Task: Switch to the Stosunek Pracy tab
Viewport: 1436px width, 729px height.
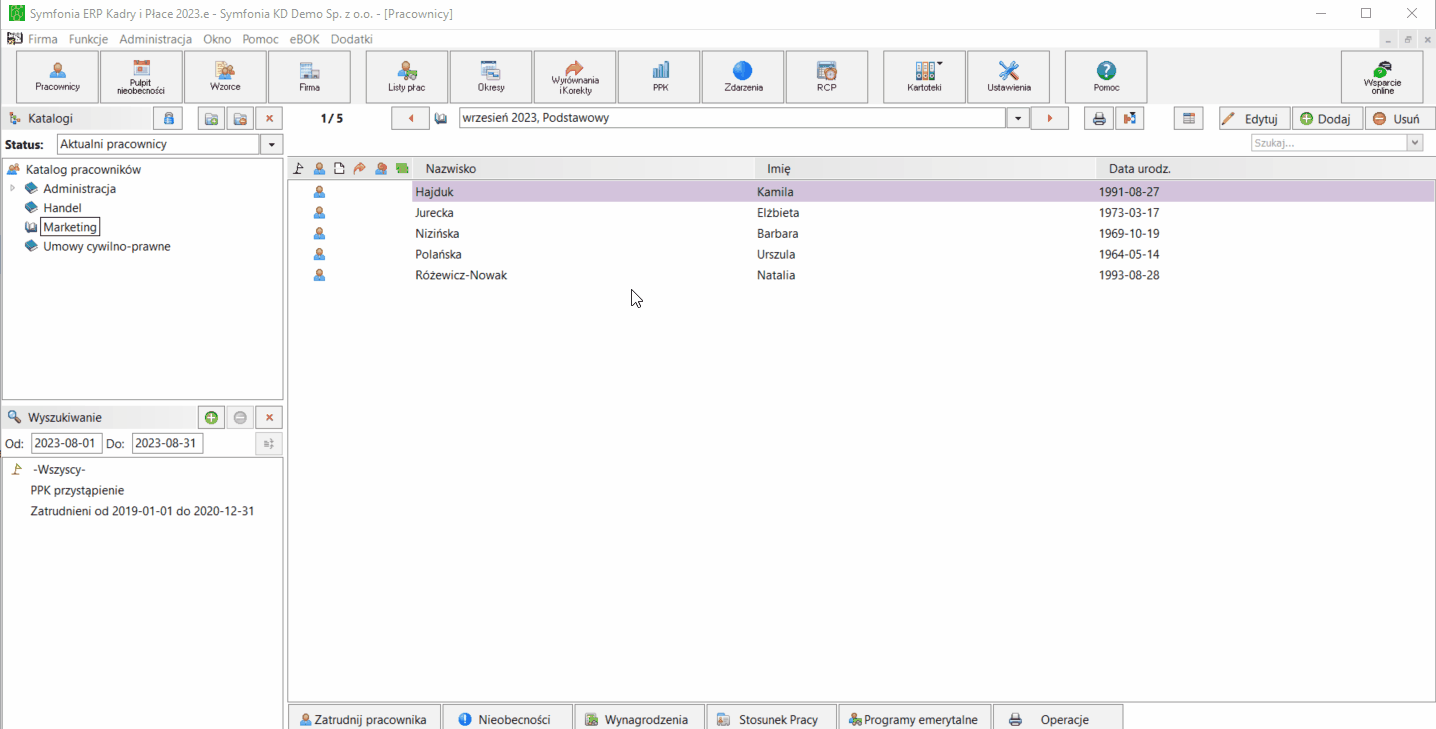Action: 770,718
